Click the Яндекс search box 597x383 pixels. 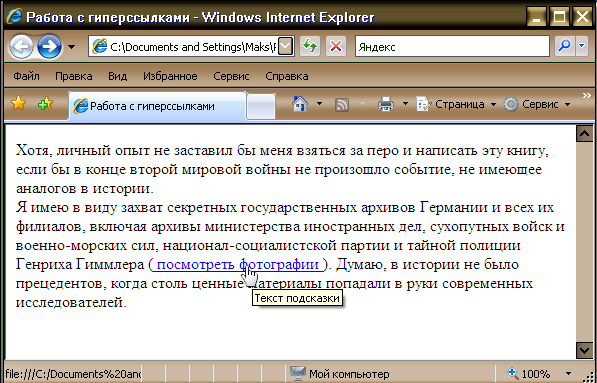pos(452,47)
